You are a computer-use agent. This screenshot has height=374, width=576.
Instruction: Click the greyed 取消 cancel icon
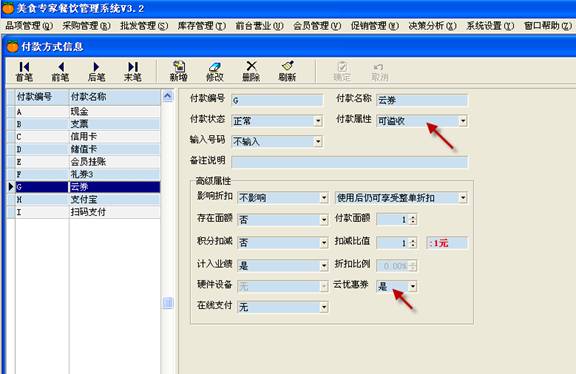click(379, 71)
